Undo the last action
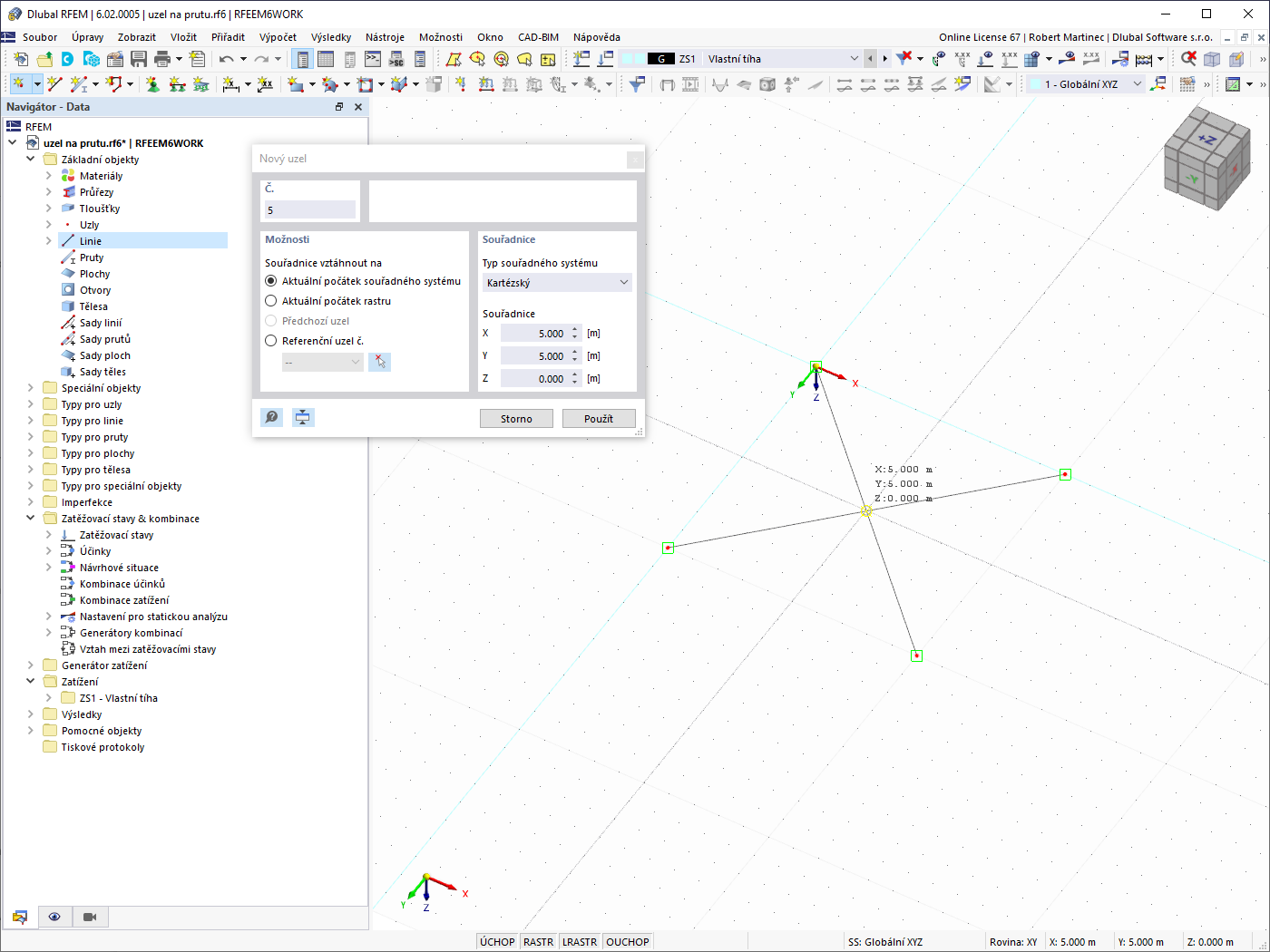Image resolution: width=1270 pixels, height=952 pixels. click(x=226, y=59)
